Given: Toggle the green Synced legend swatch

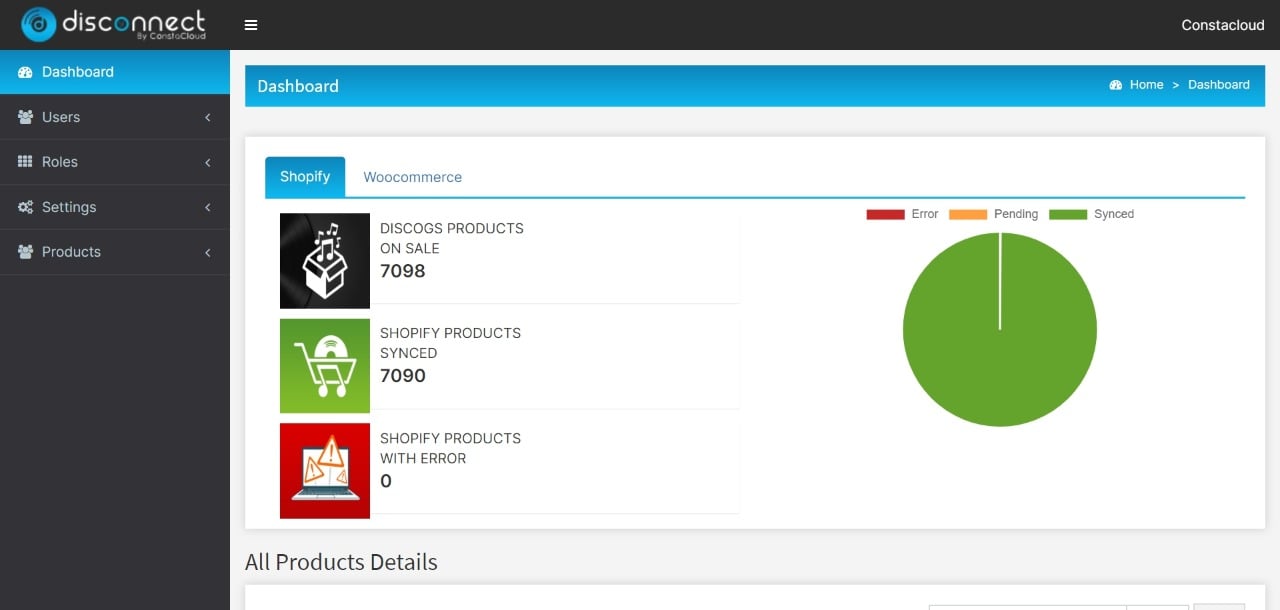Looking at the screenshot, I should tap(1068, 214).
